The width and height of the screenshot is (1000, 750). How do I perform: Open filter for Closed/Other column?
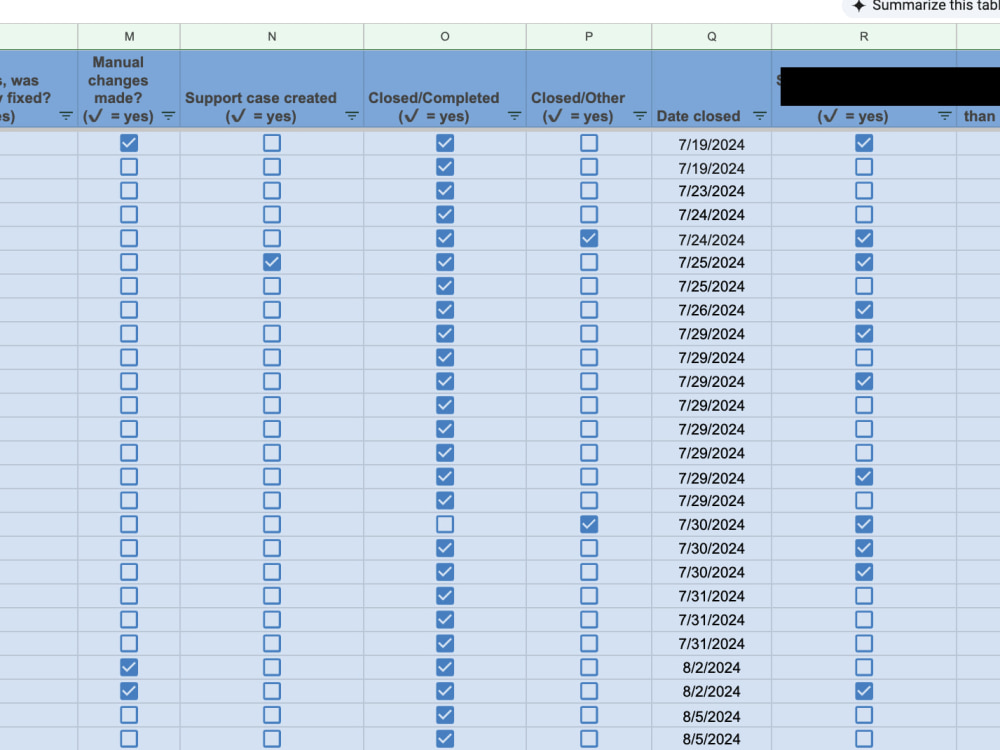tap(640, 116)
